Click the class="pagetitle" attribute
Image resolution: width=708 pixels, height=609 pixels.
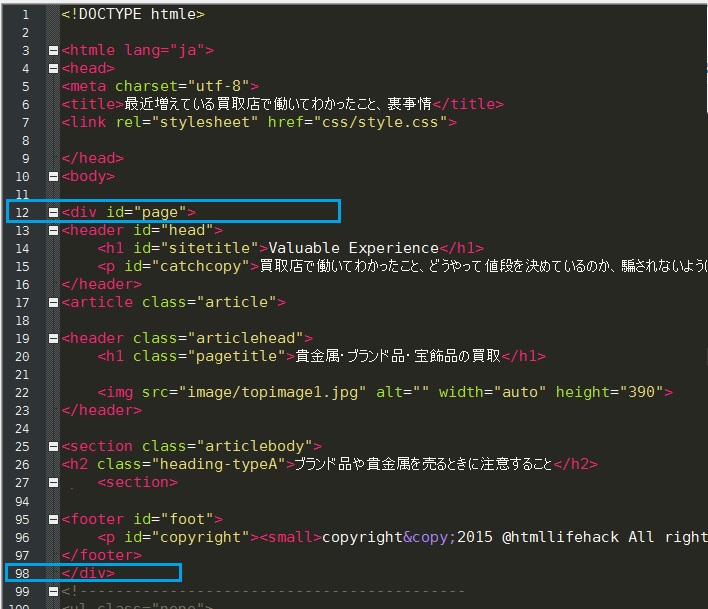coord(210,356)
